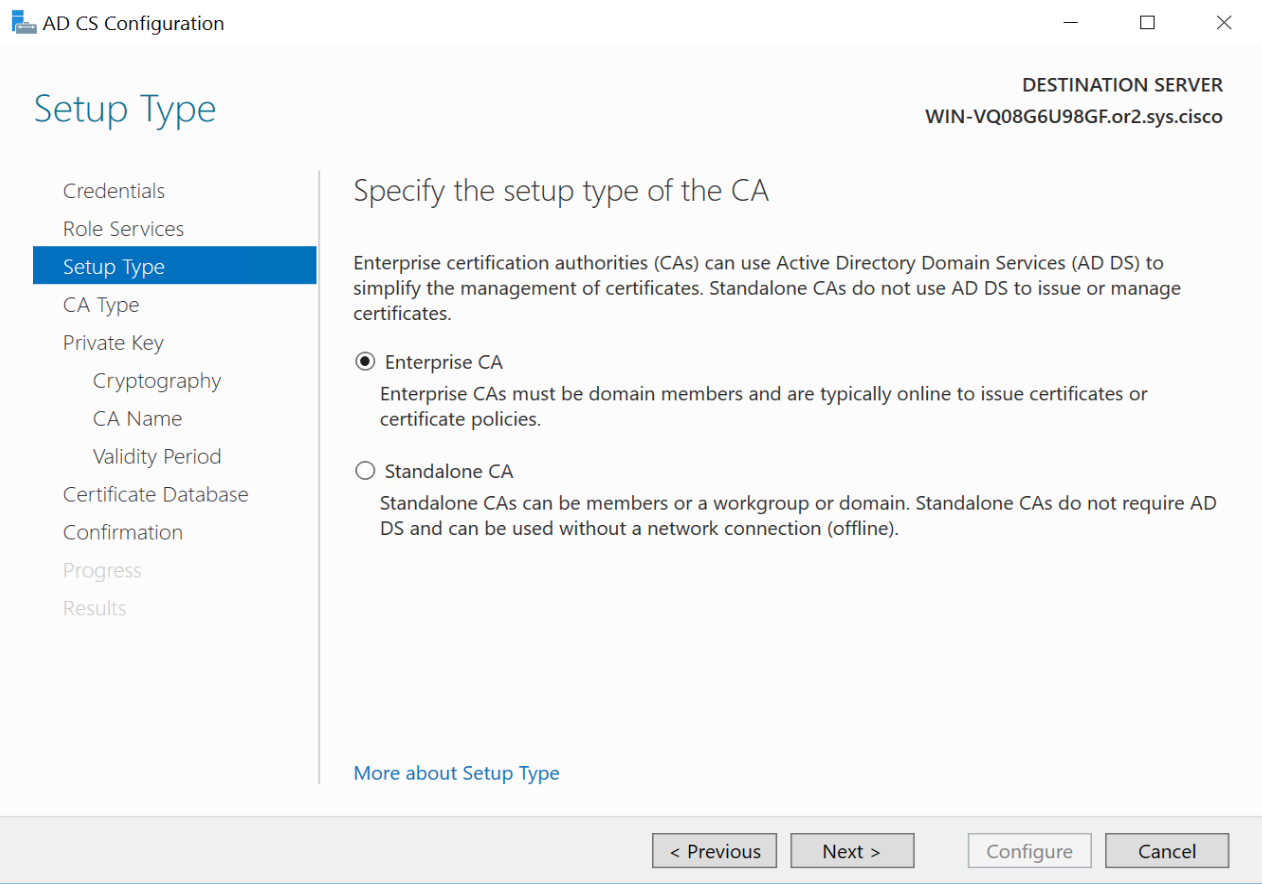
Task: Click the greyed-out Configure button
Action: pos(1029,851)
